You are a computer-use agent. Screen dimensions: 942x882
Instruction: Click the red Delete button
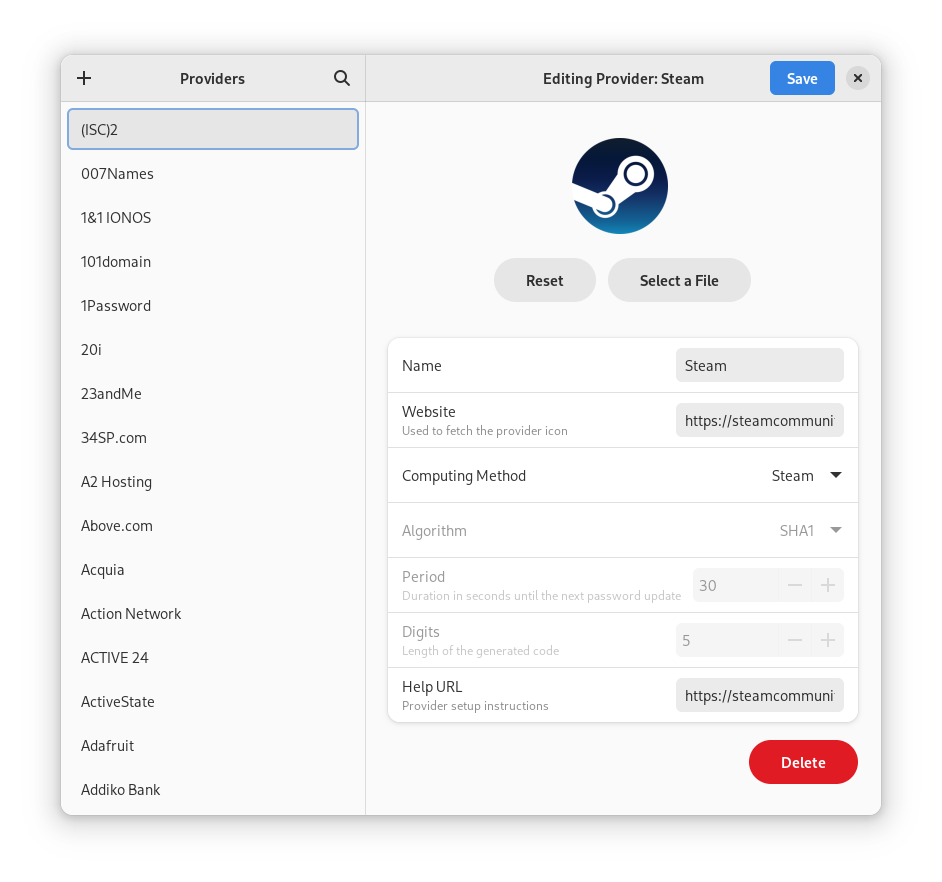(x=802, y=762)
